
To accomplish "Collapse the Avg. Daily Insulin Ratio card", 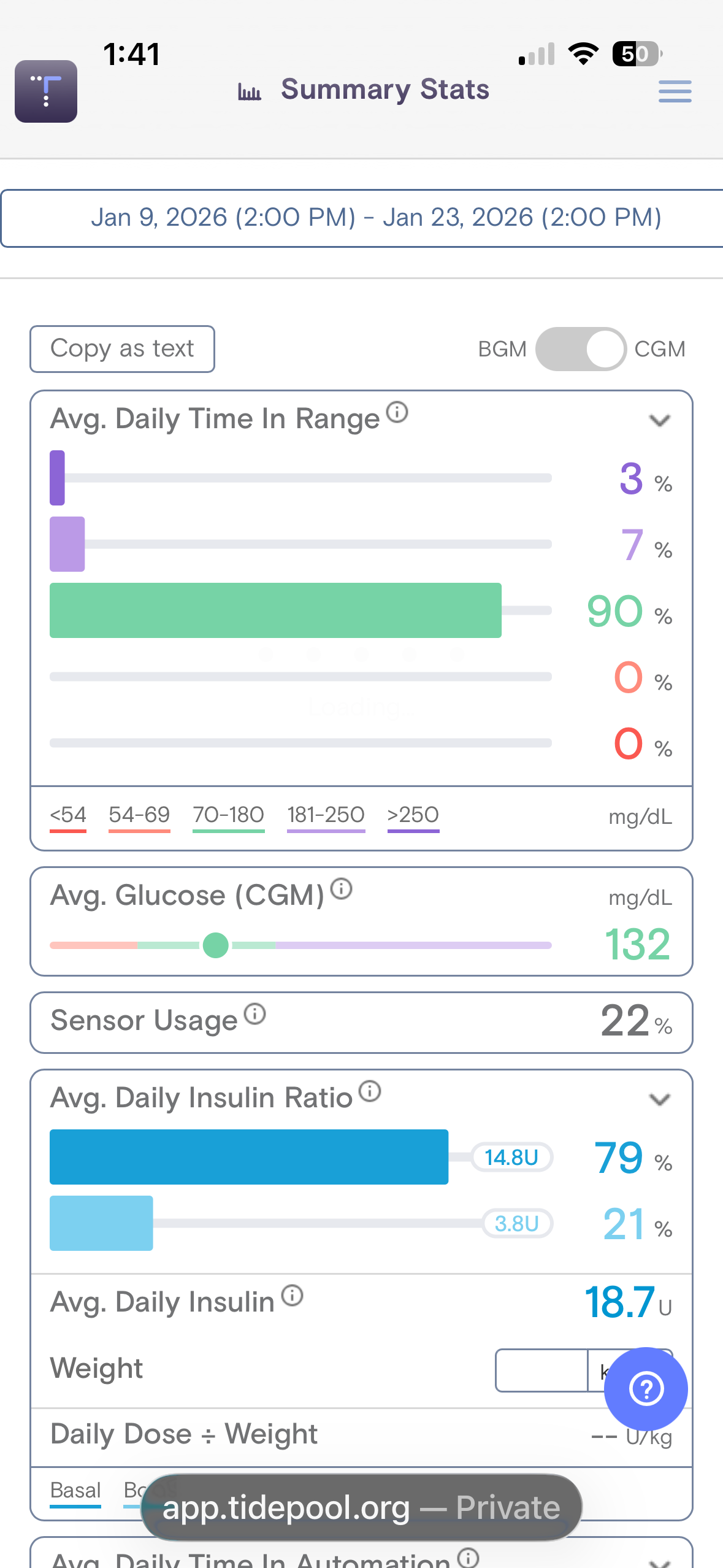I will pyautogui.click(x=659, y=1099).
